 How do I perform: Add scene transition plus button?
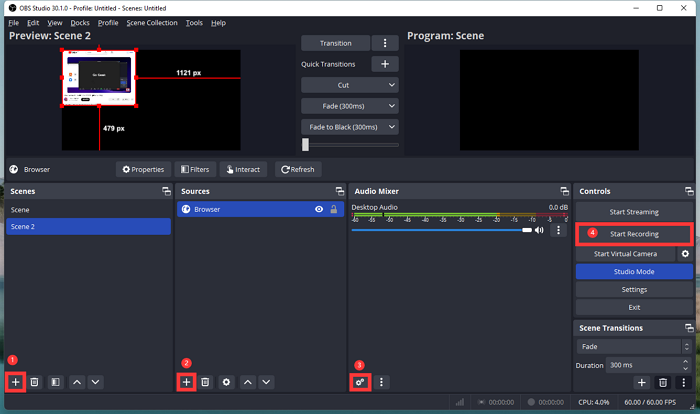click(x=642, y=382)
